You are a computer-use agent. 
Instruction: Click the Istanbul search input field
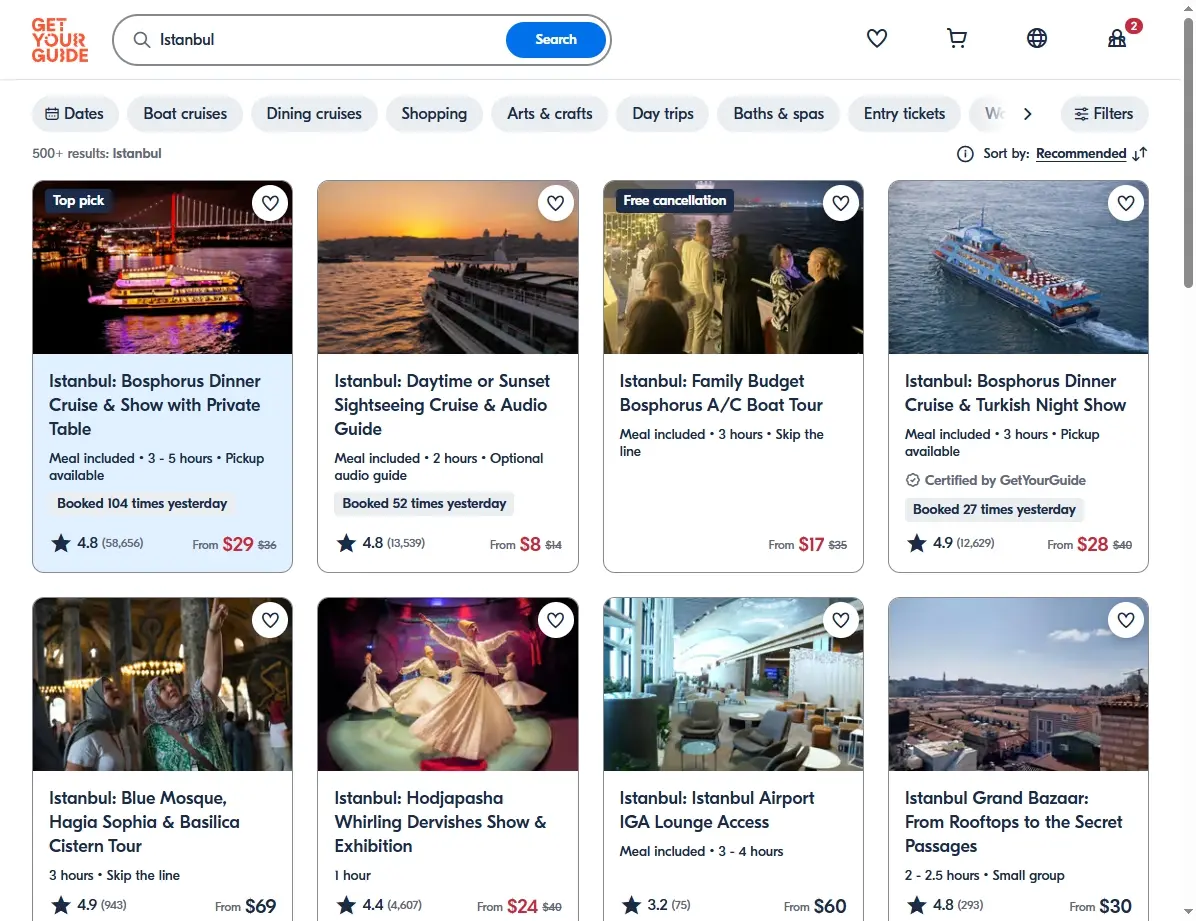328,40
